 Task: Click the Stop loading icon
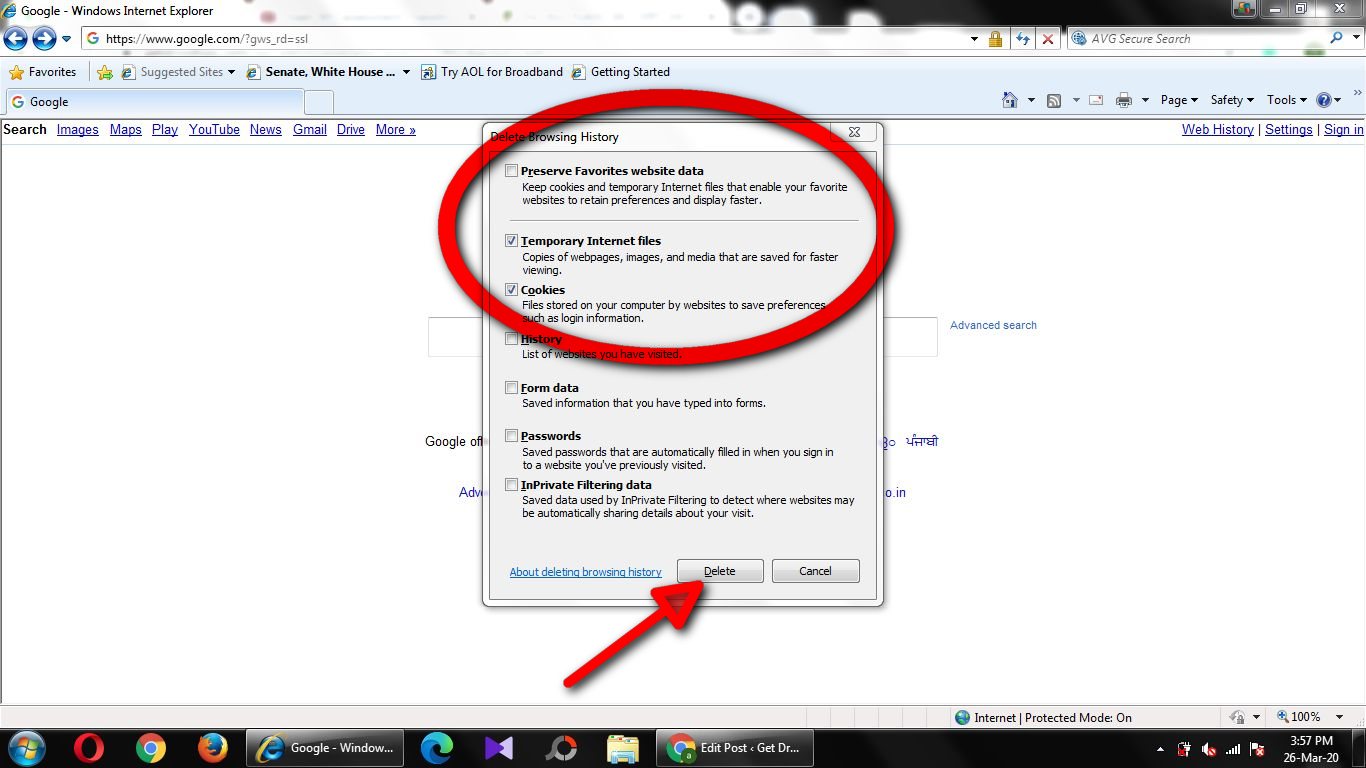pyautogui.click(x=1048, y=38)
